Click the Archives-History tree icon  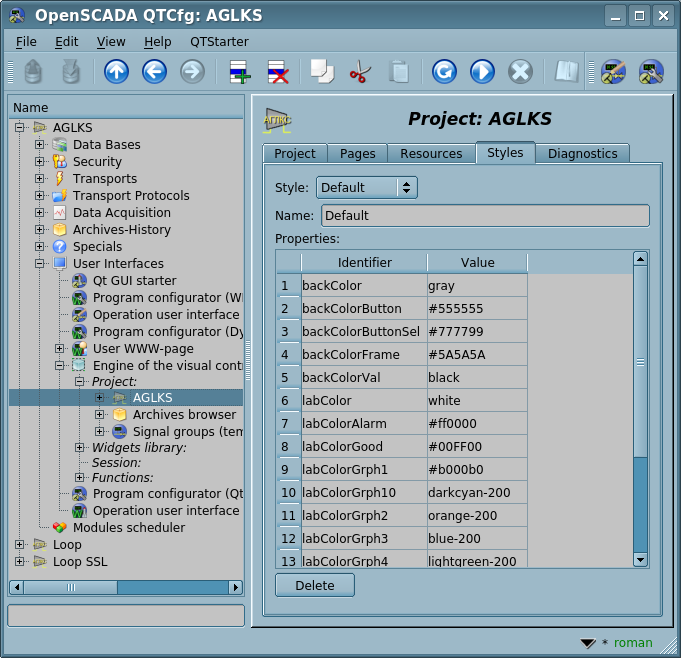(x=60, y=229)
